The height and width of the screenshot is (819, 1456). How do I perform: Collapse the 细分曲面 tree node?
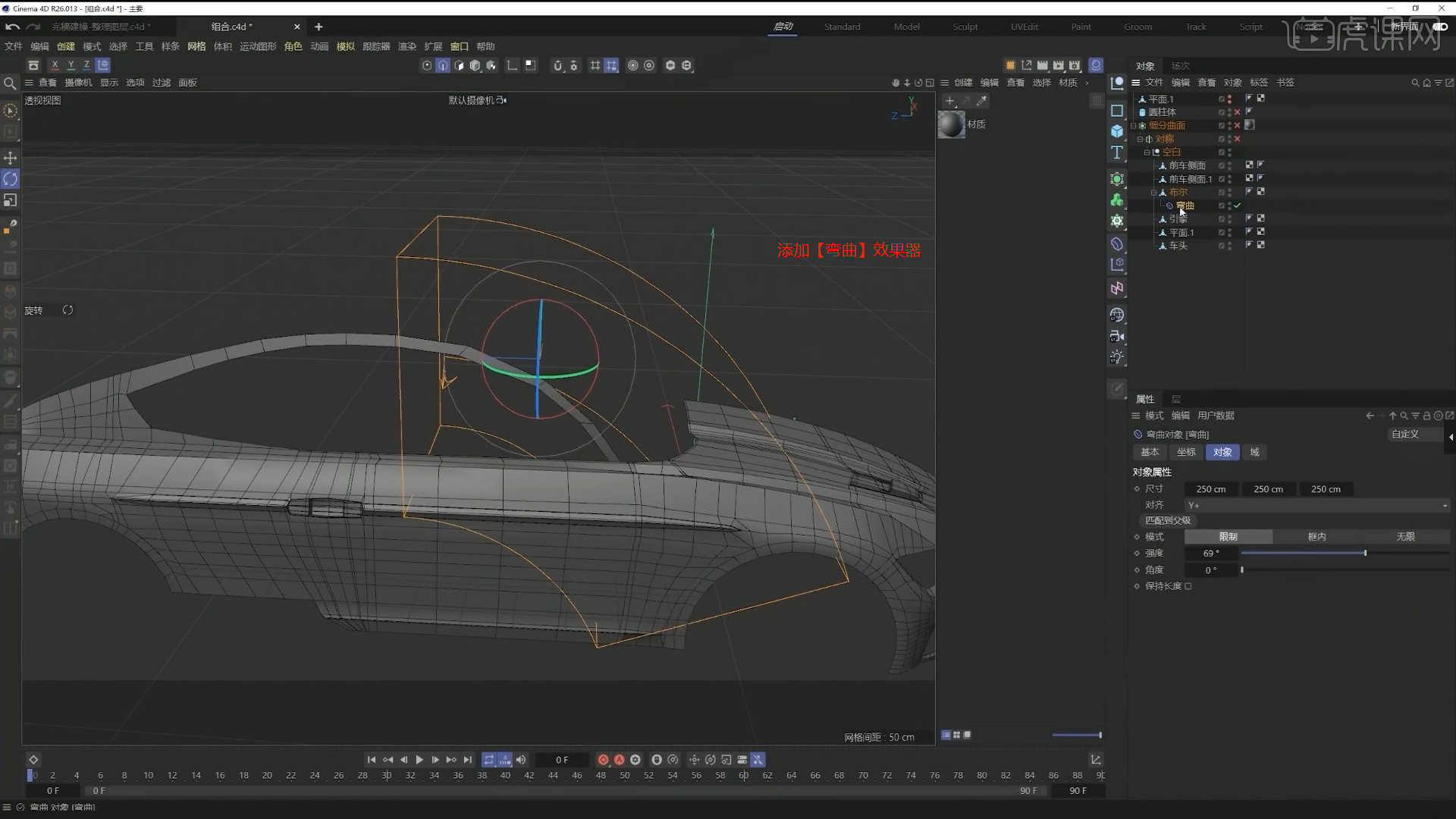[x=1134, y=126]
